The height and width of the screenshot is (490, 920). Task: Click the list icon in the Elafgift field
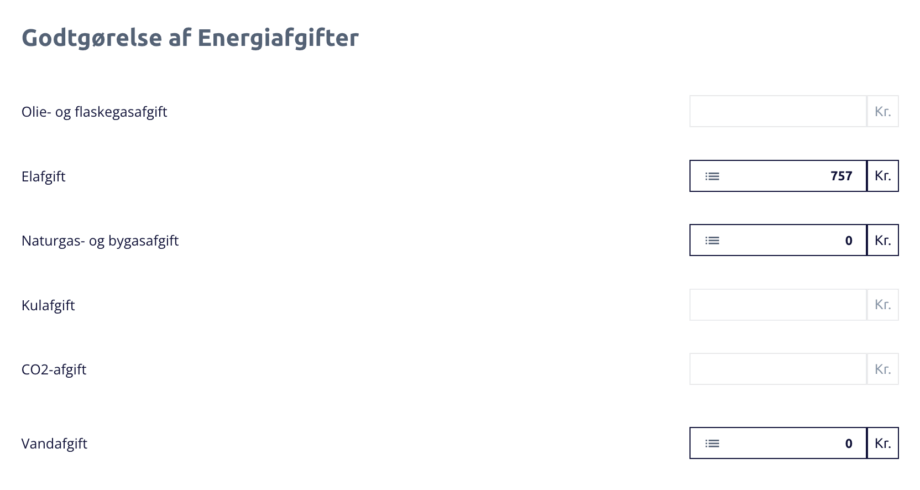pyautogui.click(x=712, y=176)
